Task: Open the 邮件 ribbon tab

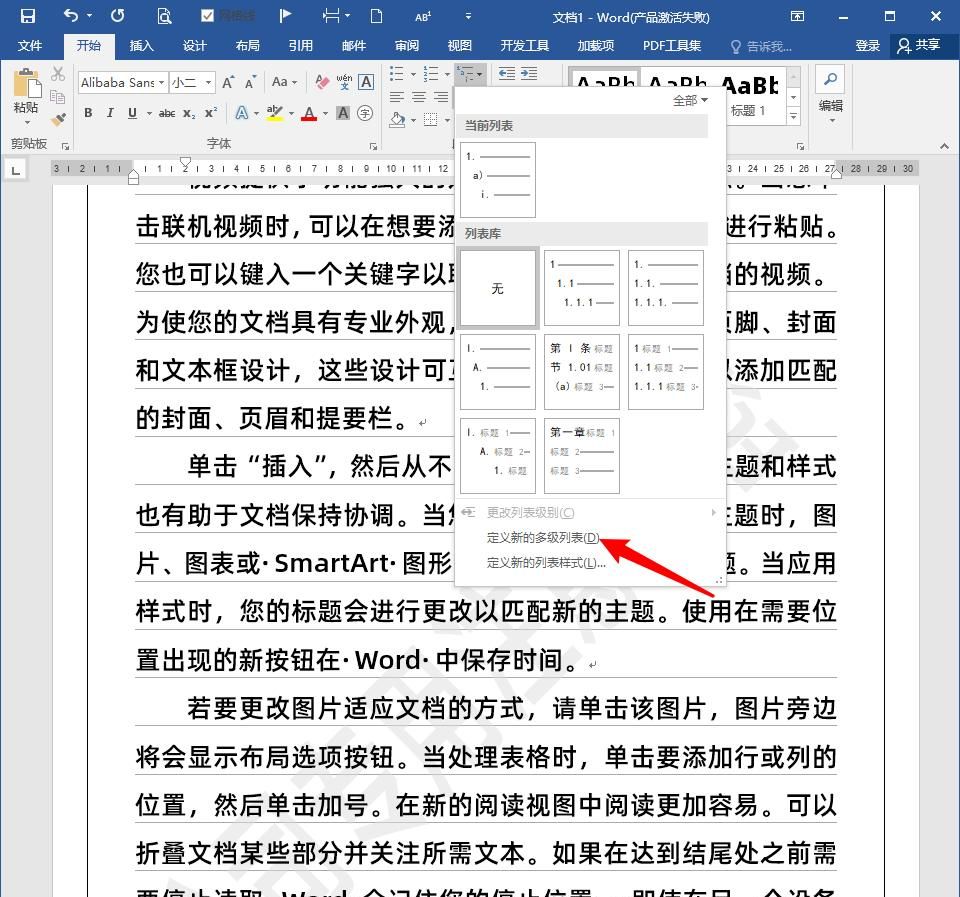Action: [352, 45]
